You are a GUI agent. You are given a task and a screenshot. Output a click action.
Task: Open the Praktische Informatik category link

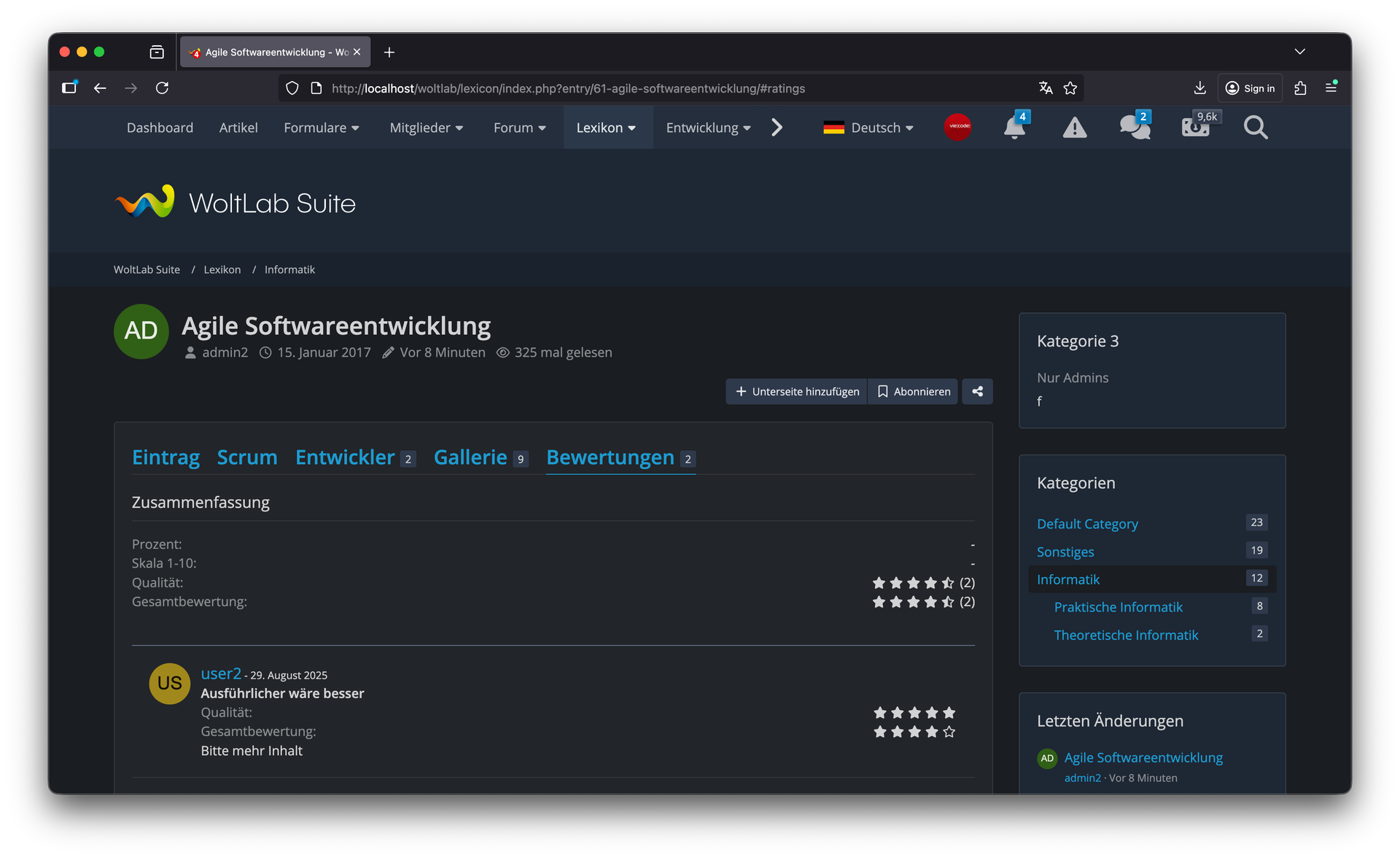coord(1118,607)
